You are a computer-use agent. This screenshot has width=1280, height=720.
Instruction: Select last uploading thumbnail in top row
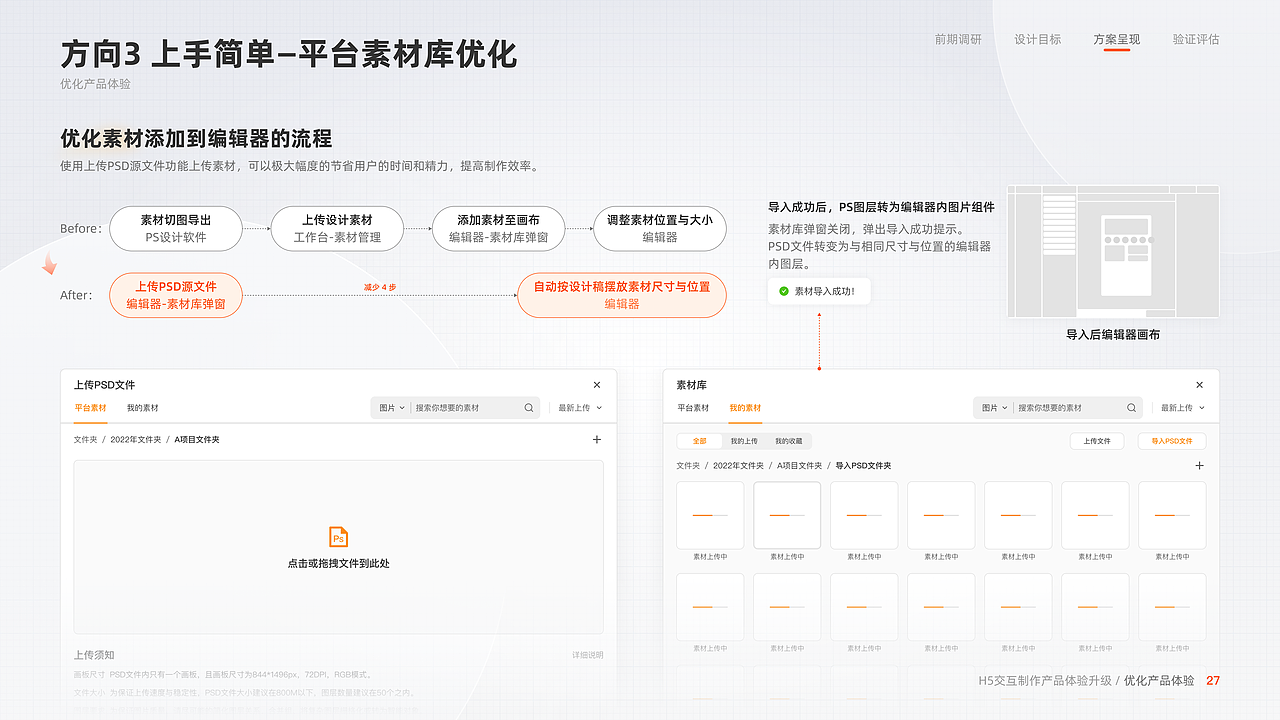point(1172,515)
